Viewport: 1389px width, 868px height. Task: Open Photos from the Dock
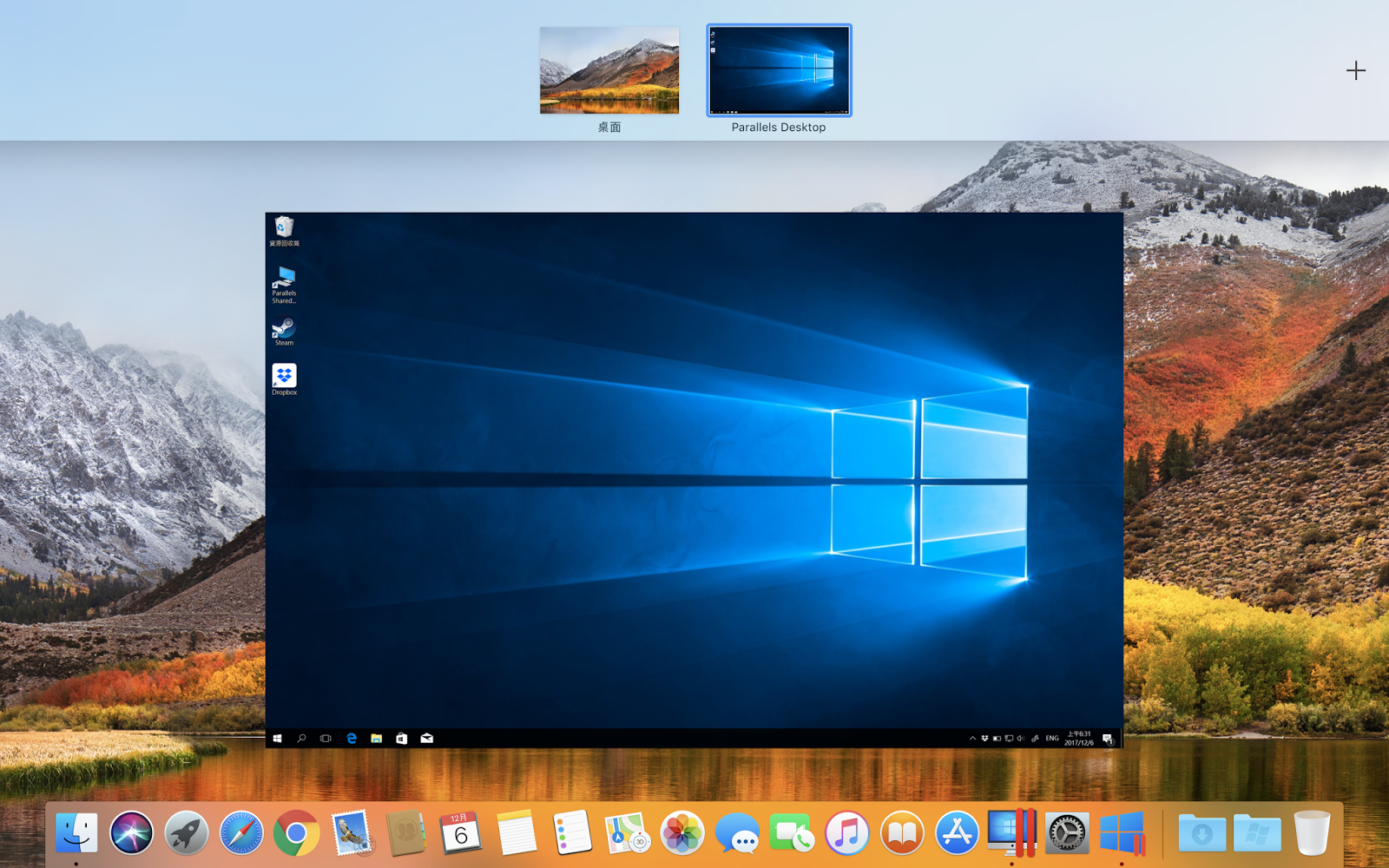pyautogui.click(x=681, y=834)
